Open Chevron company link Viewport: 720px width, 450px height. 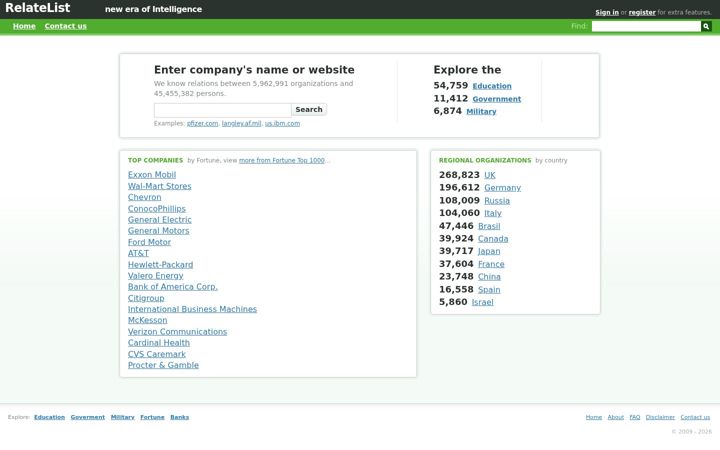pyautogui.click(x=145, y=197)
